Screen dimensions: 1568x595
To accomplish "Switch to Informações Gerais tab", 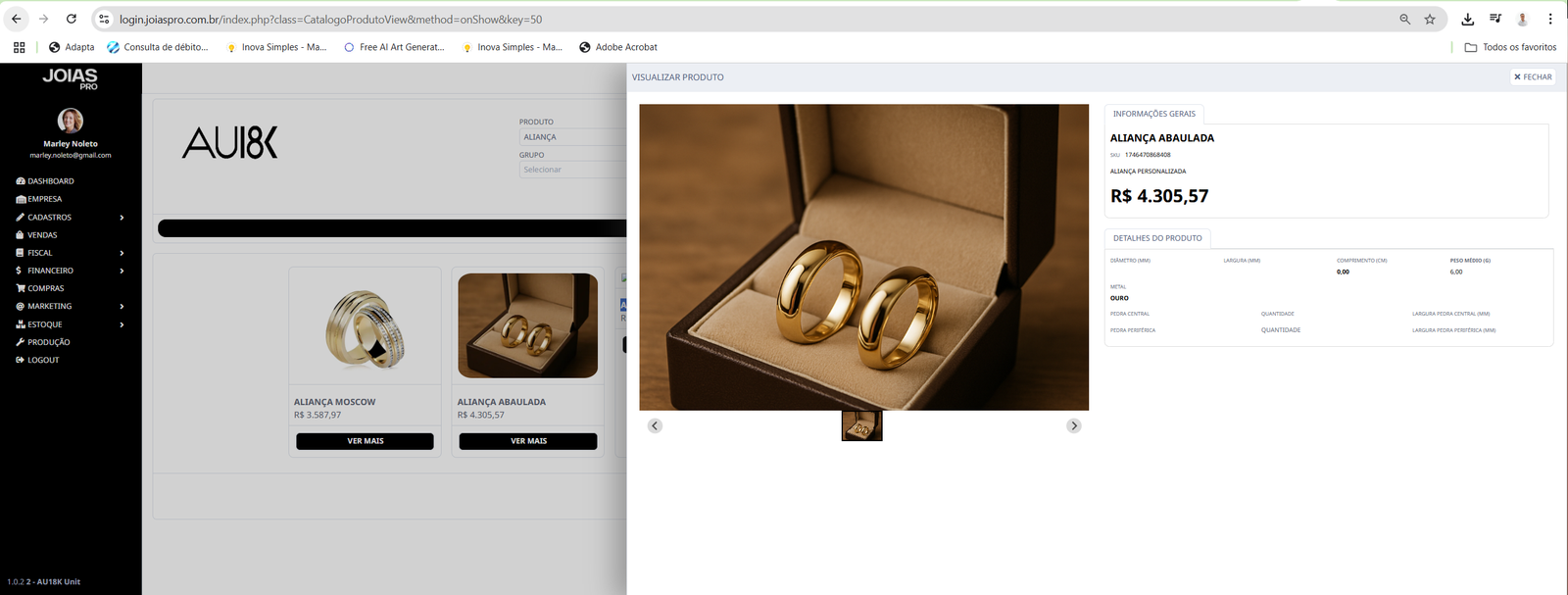I will pos(1153,114).
